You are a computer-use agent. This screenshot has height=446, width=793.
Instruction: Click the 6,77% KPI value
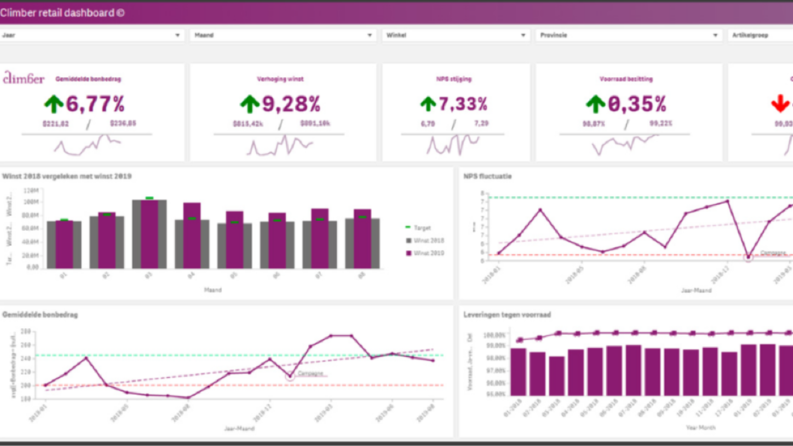(95, 104)
